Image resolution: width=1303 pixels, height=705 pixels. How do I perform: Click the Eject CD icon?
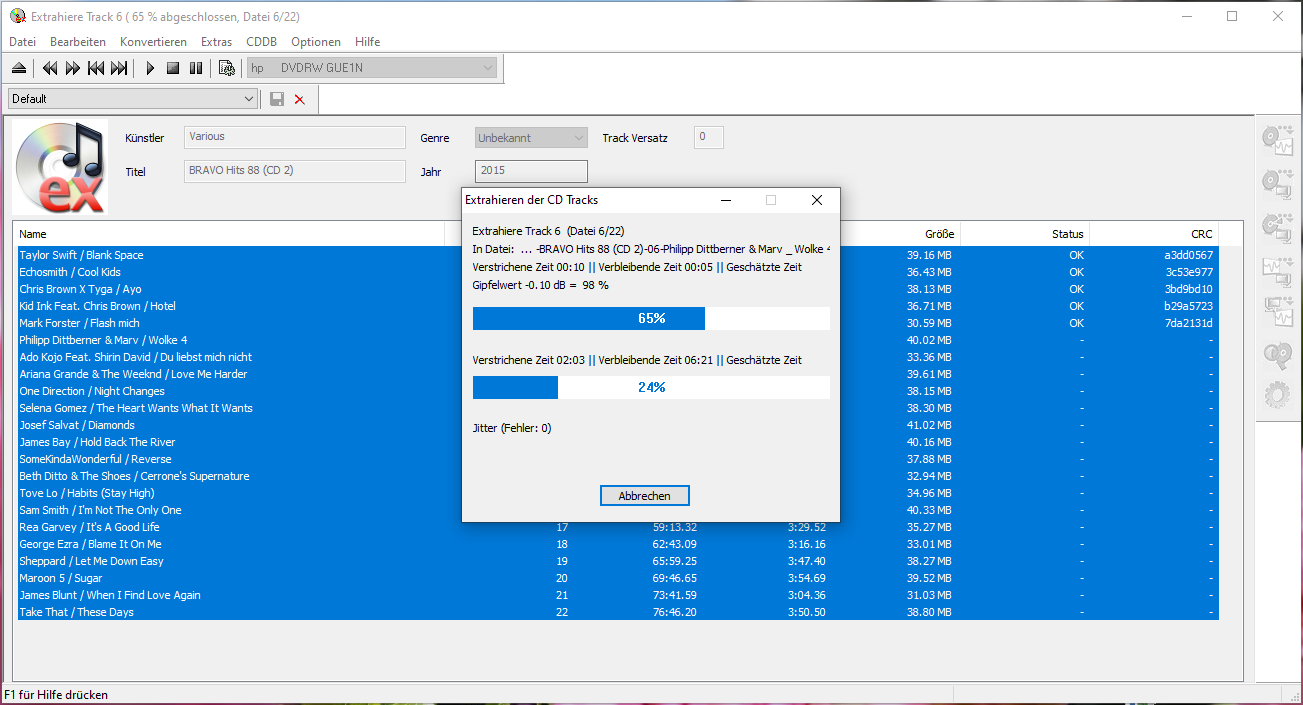19,68
